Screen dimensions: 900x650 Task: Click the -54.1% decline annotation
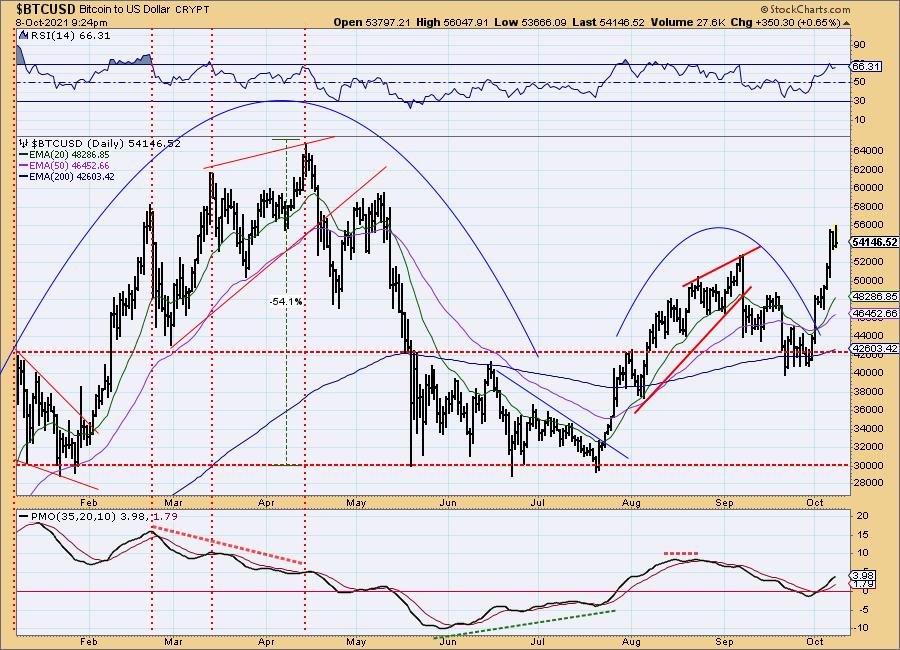pos(286,301)
